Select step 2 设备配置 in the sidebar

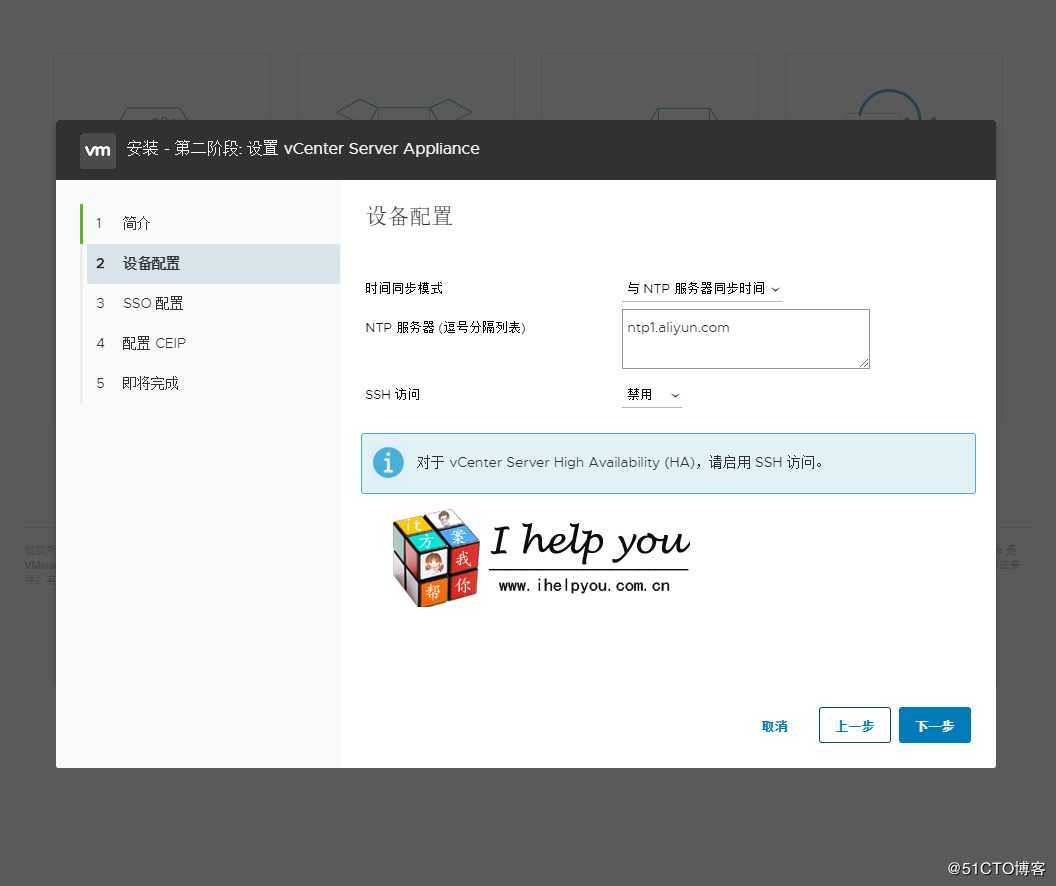point(213,264)
